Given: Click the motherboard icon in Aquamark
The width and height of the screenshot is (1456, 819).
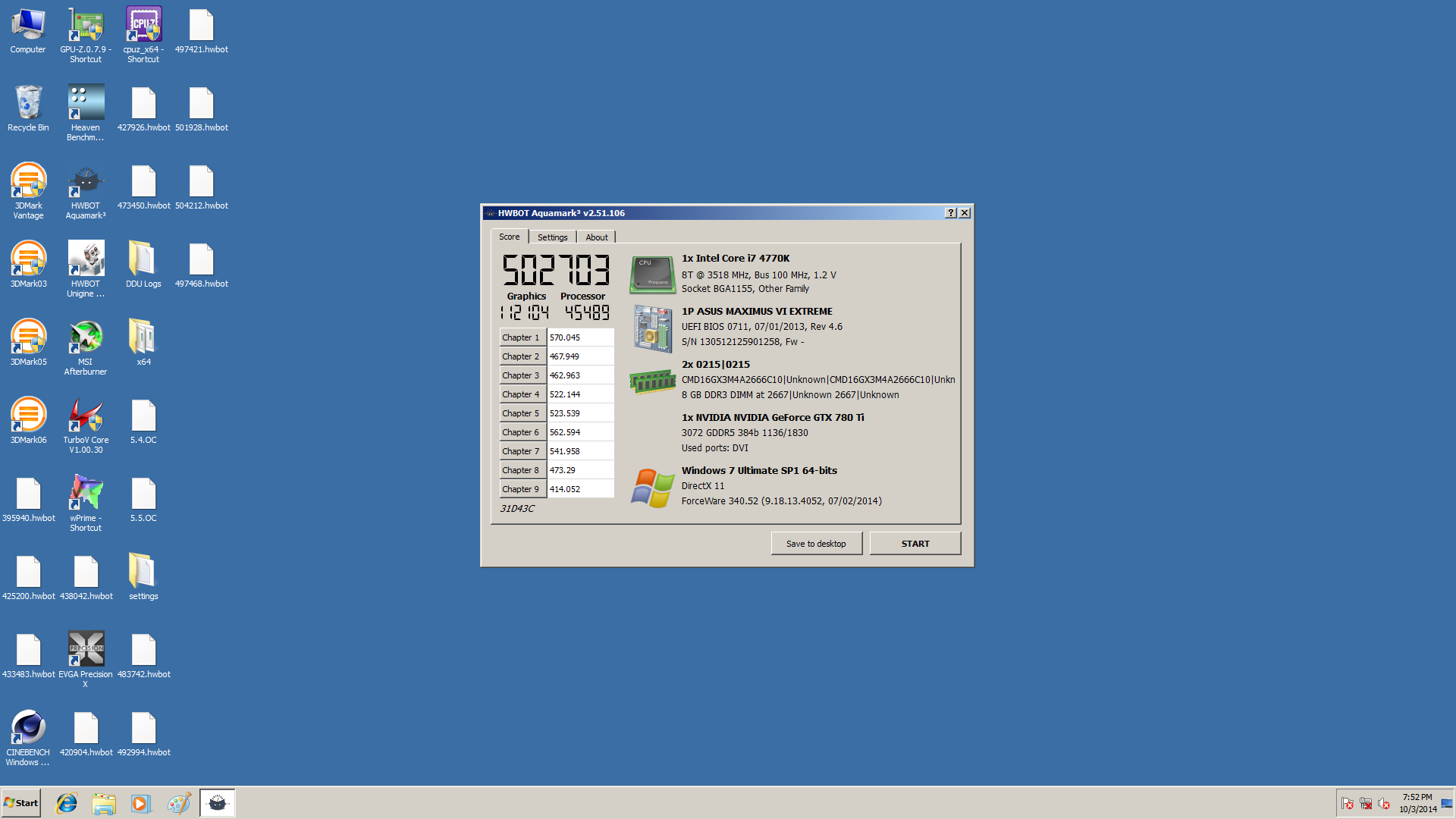Looking at the screenshot, I should (652, 328).
